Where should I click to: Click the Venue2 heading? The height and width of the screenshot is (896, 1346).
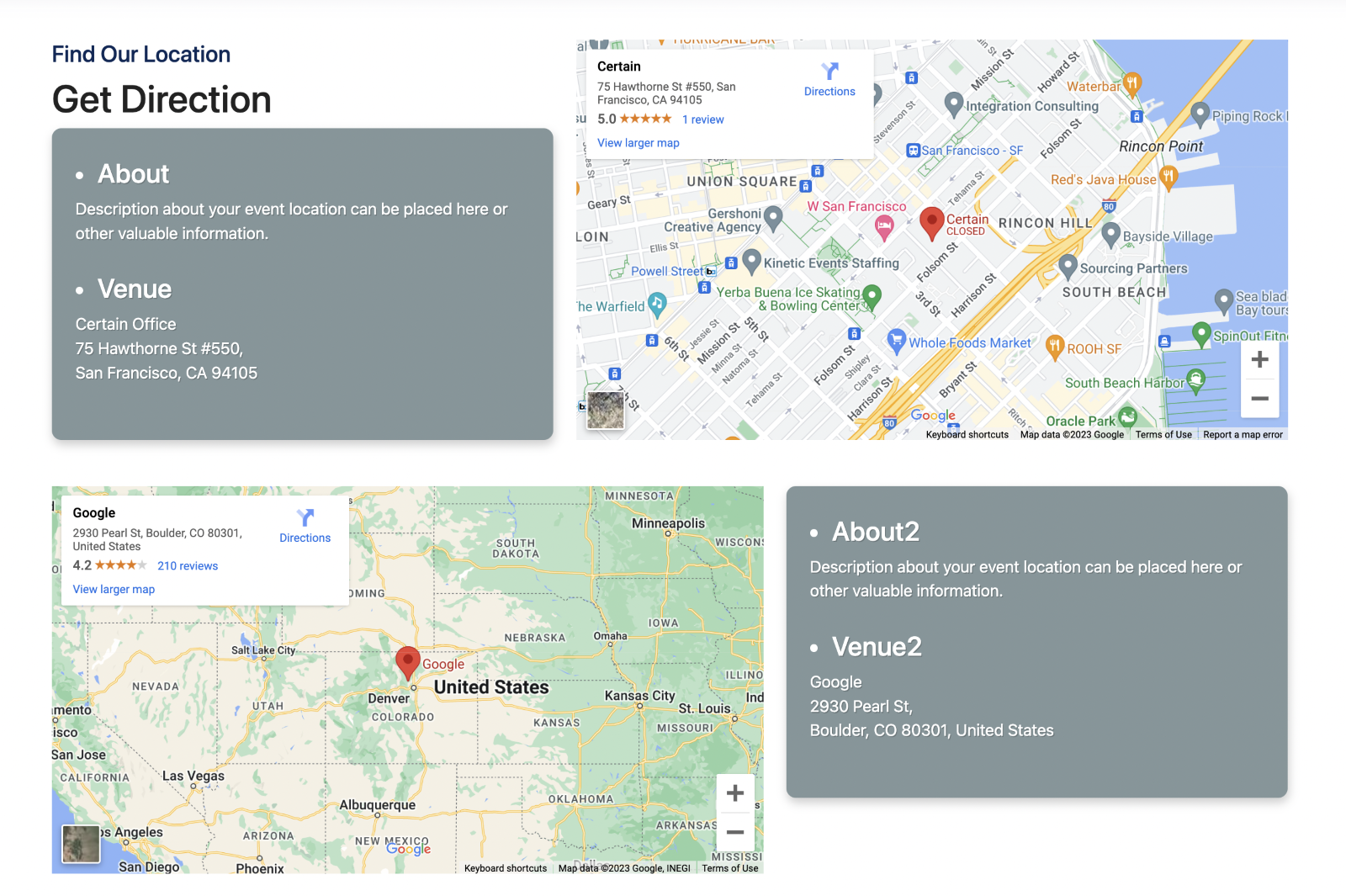click(877, 647)
